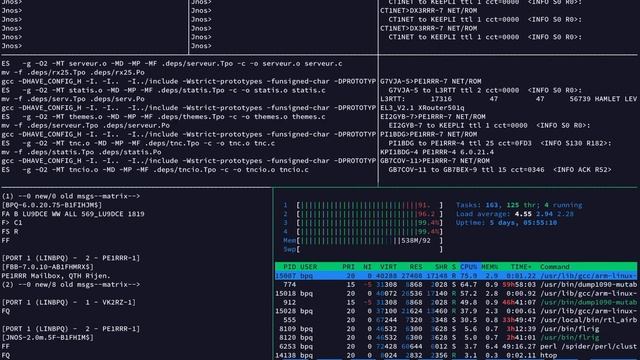This screenshot has width=640, height=360.
Task: Click the PRI column header in htop
Action: point(349,267)
